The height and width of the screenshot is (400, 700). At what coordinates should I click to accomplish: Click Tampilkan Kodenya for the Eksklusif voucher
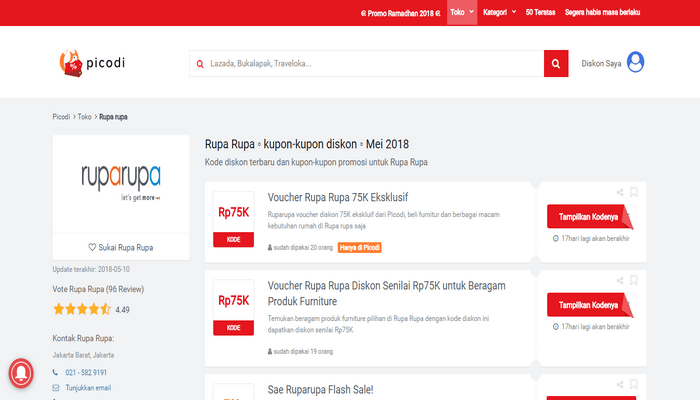point(590,217)
